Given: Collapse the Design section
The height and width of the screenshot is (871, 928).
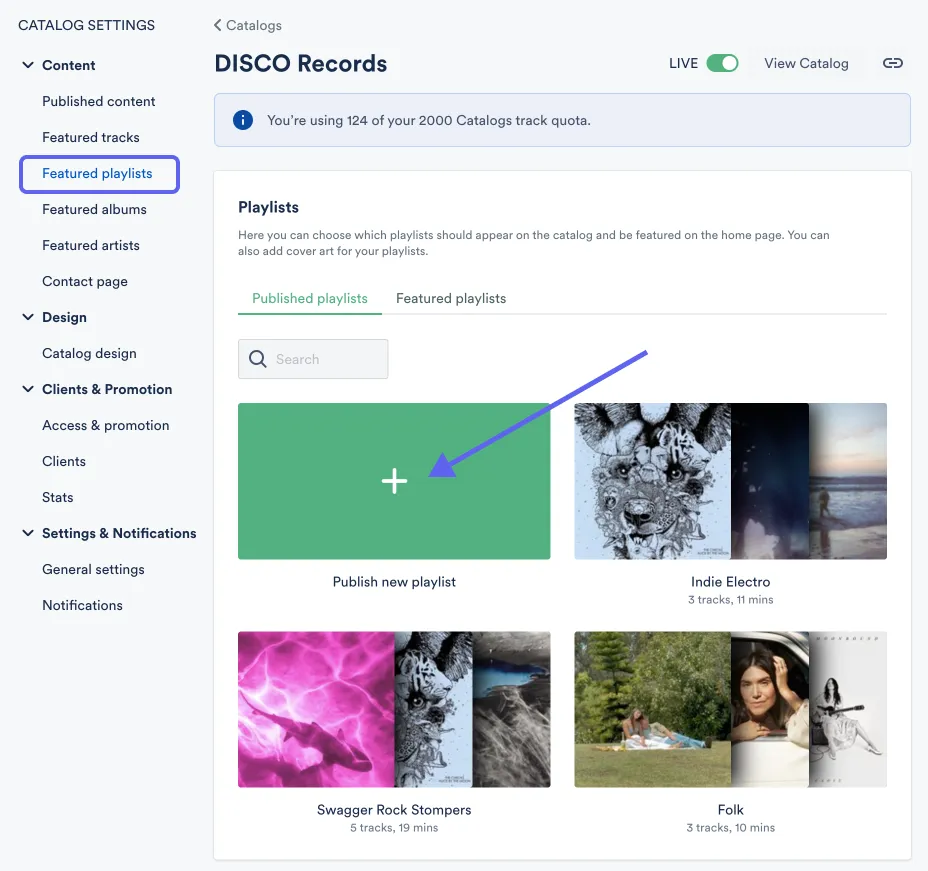Looking at the screenshot, I should pos(28,317).
